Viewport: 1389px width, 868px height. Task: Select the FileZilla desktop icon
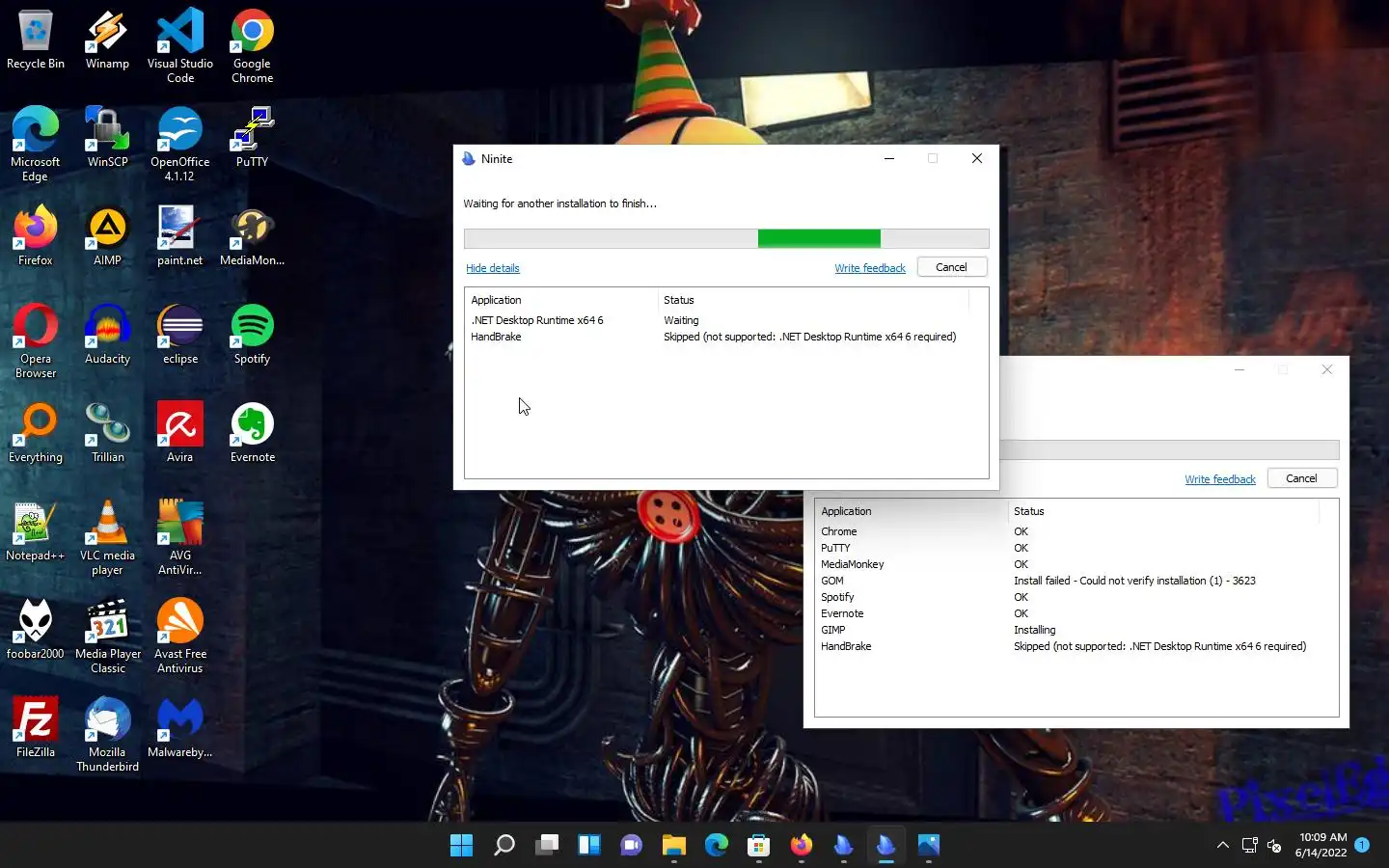tap(36, 727)
